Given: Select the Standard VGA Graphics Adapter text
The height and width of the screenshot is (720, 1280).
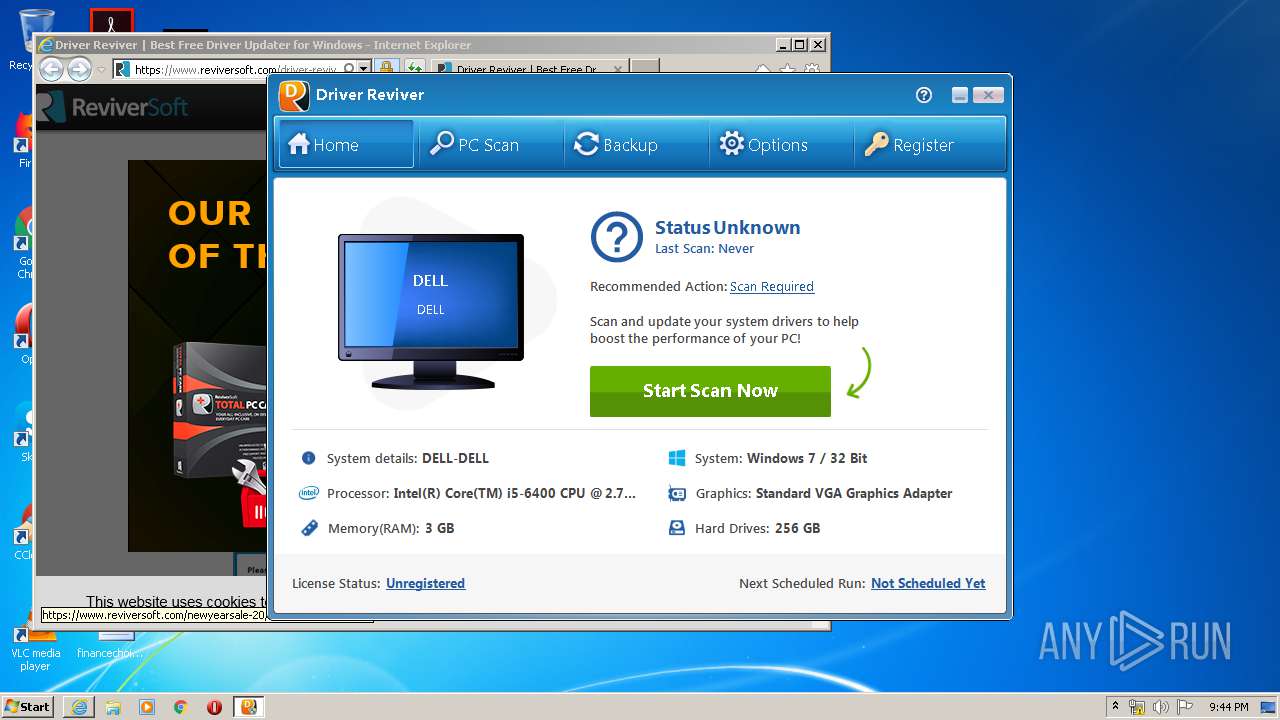Looking at the screenshot, I should [854, 493].
